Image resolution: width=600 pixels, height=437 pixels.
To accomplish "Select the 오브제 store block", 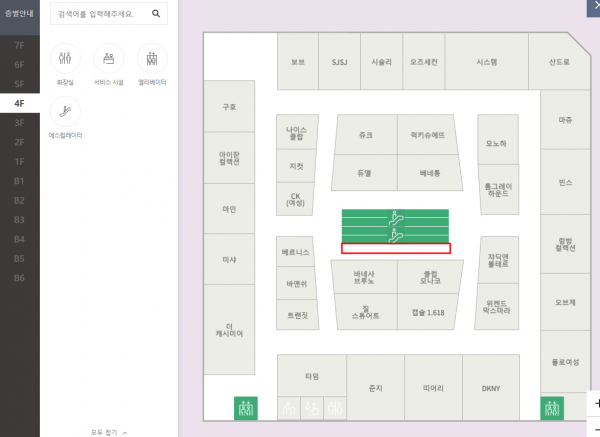I will [x=565, y=302].
